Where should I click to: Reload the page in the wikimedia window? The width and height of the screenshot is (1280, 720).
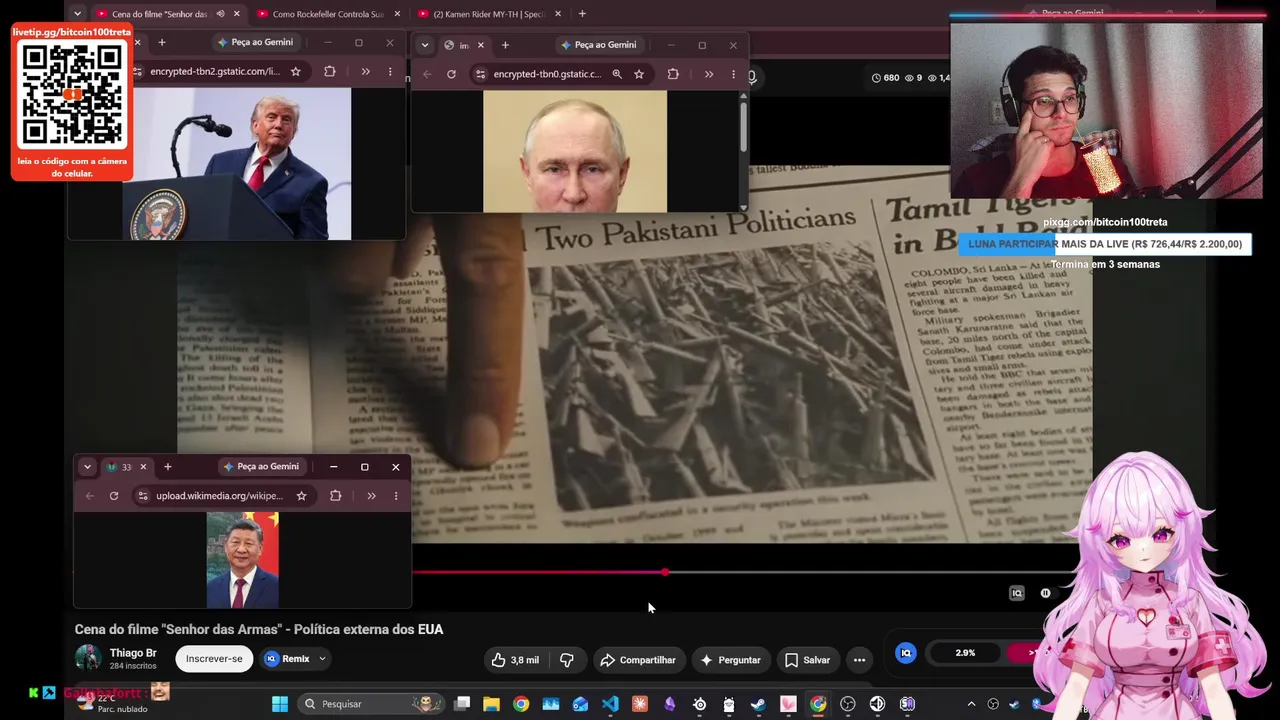114,496
